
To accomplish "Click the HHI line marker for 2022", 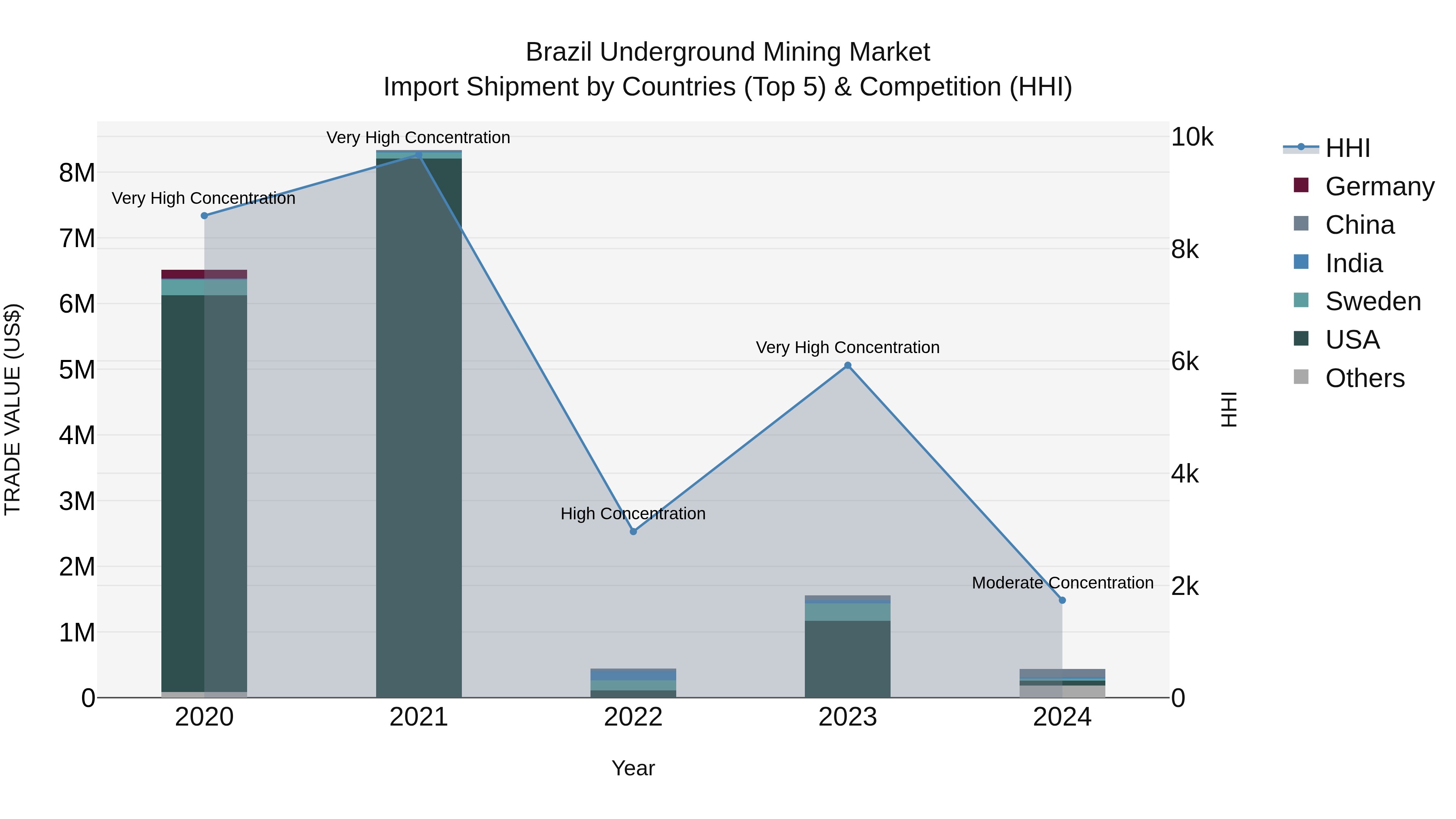I will (633, 531).
